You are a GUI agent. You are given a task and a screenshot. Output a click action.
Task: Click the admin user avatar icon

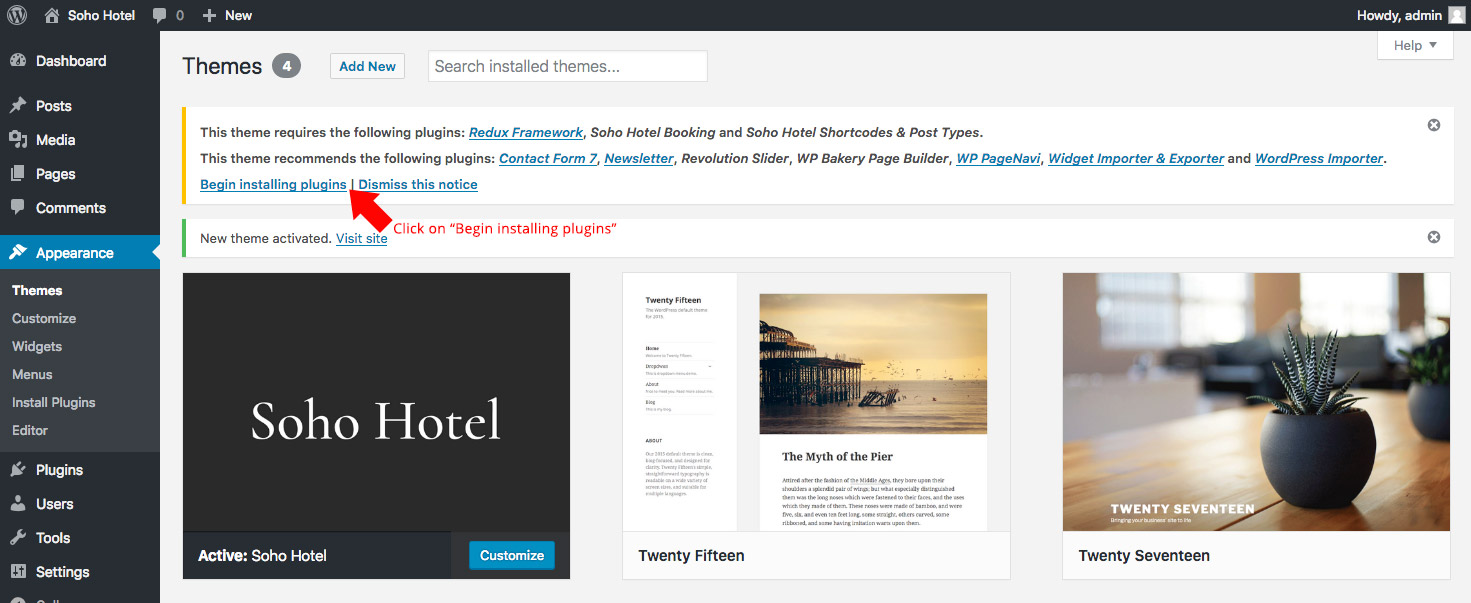tap(1456, 15)
